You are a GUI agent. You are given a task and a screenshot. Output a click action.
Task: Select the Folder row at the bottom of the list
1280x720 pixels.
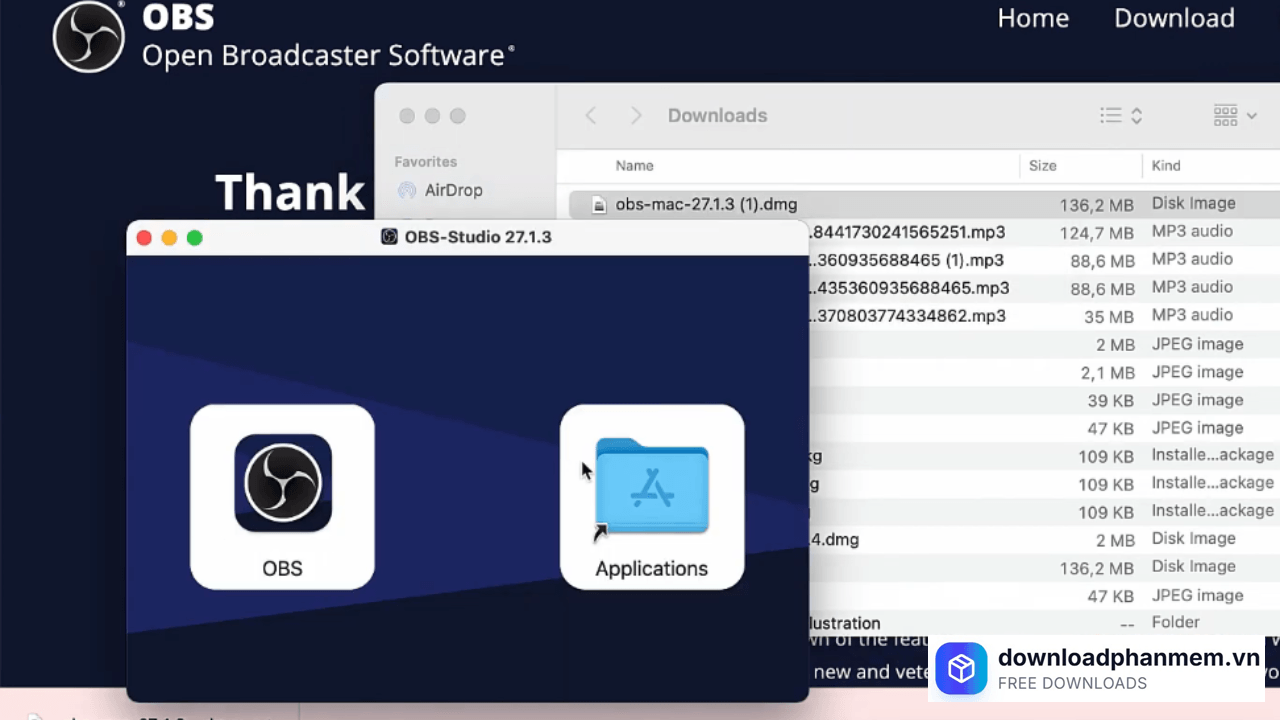pyautogui.click(x=1044, y=622)
